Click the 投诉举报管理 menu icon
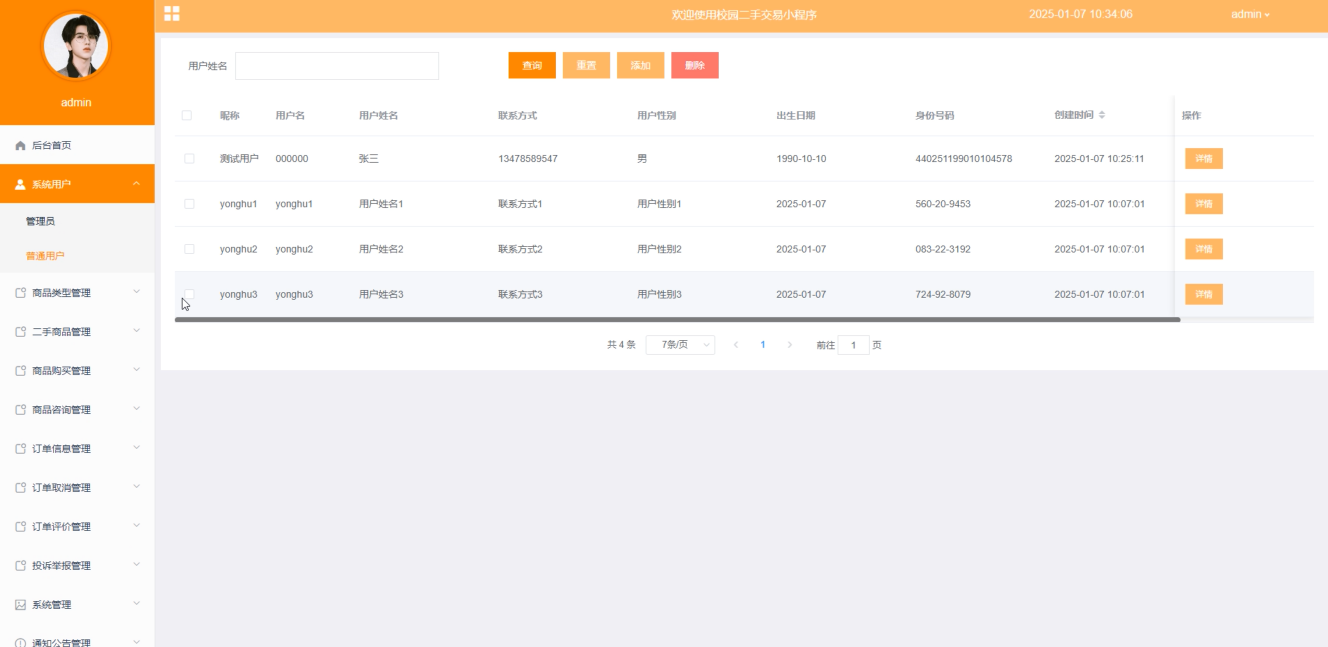 click(21, 566)
